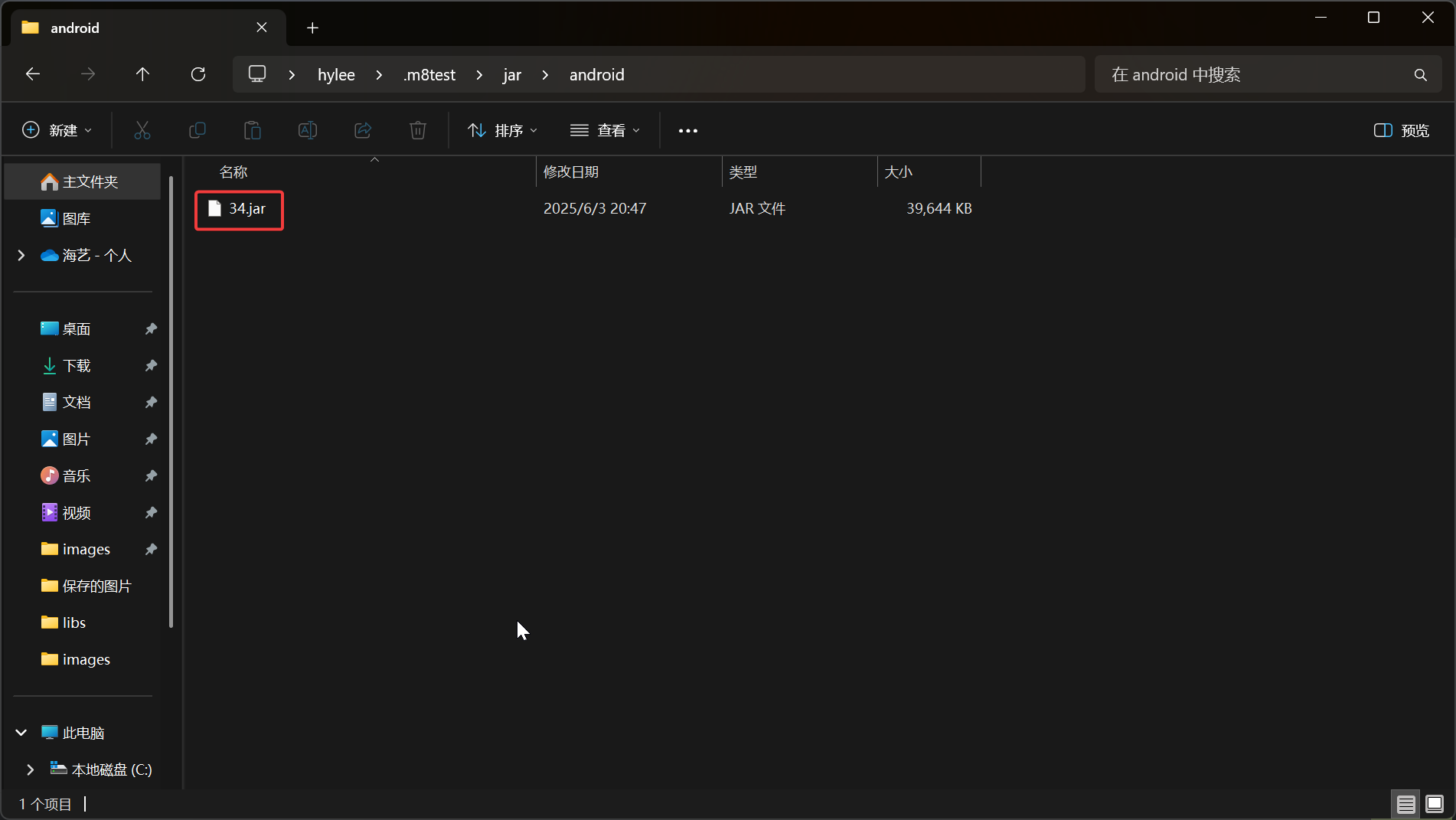Click the Copy icon in toolbar
The image size is (1456, 820).
(198, 130)
